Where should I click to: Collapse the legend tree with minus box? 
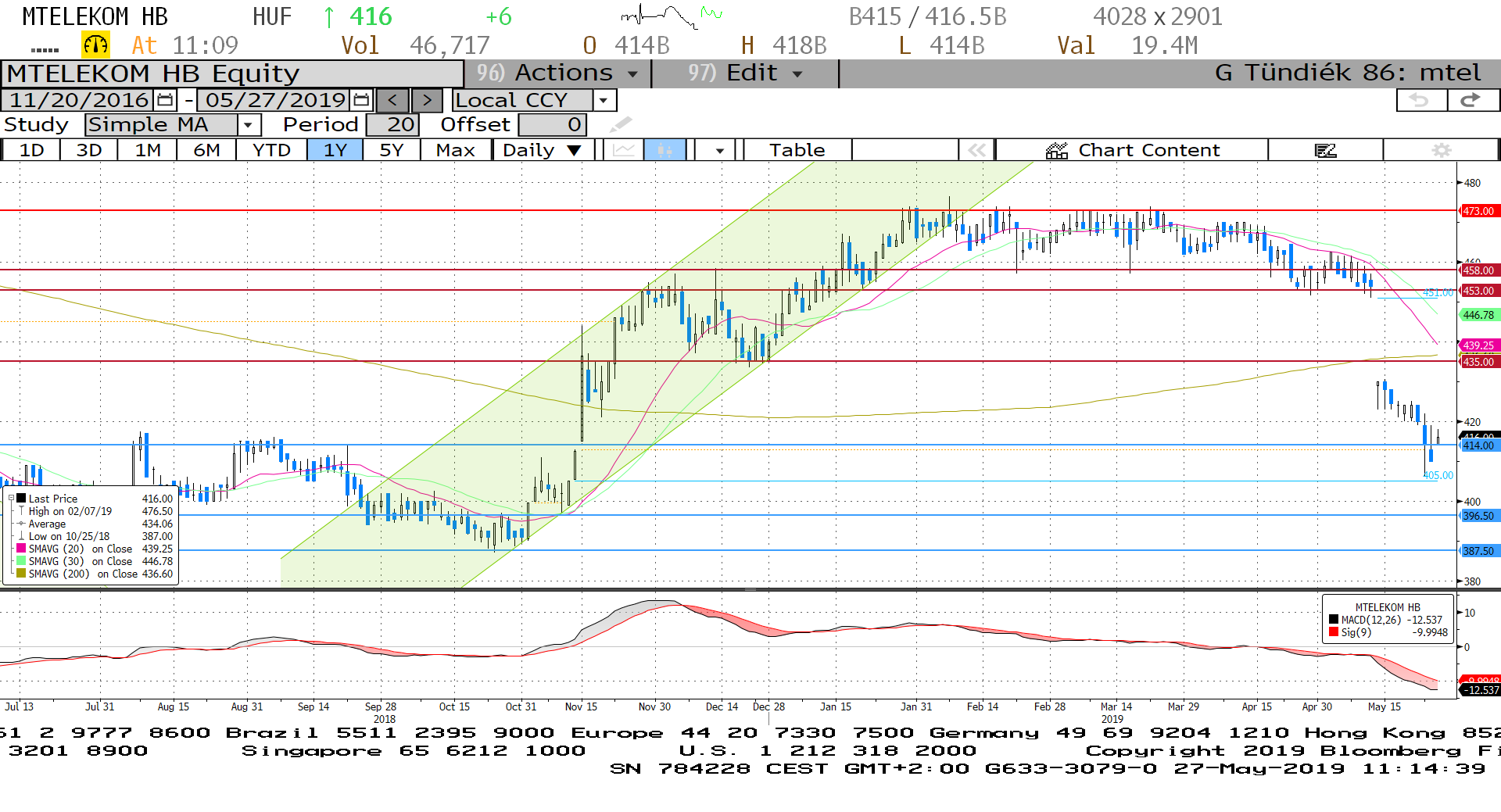click(11, 499)
